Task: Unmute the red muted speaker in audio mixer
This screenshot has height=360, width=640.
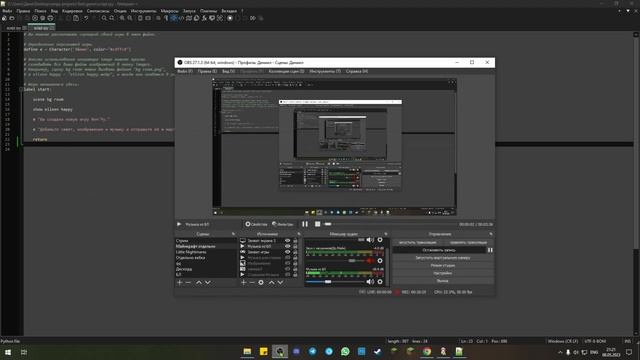Action: point(370,260)
